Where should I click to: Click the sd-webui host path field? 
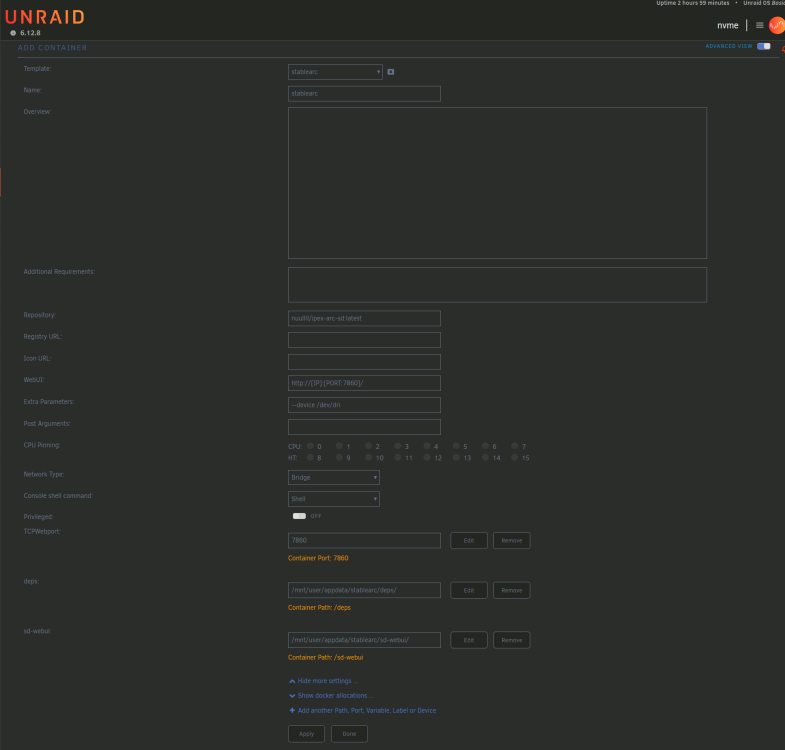click(x=364, y=640)
